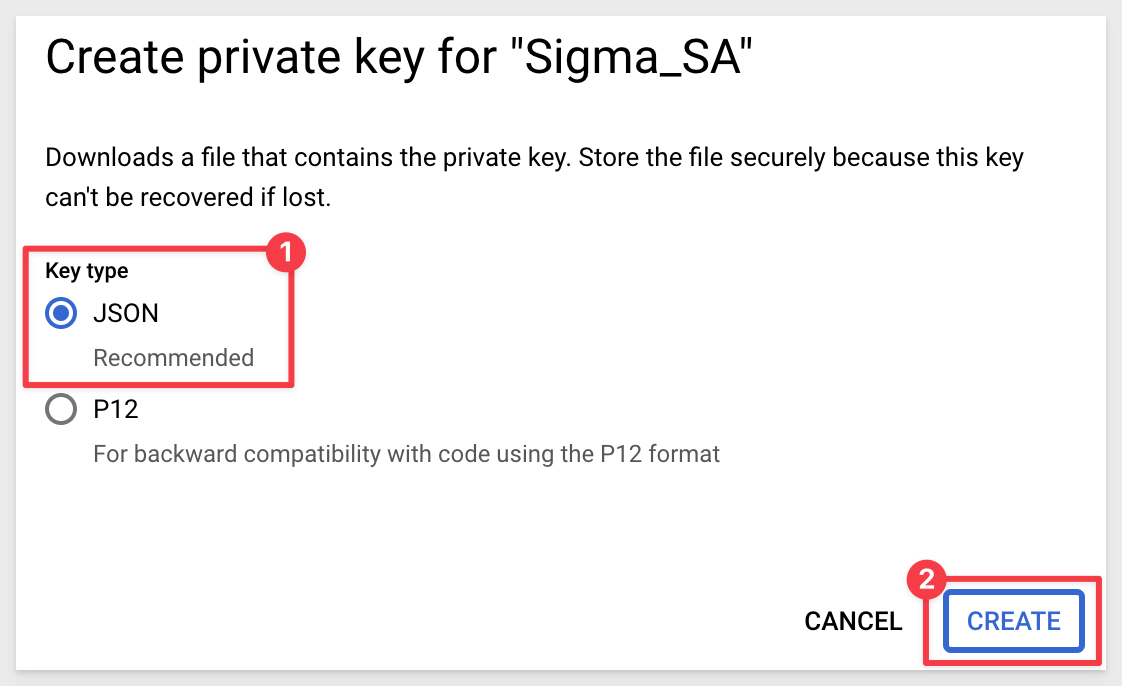Click the CREATE button

coord(1013,621)
